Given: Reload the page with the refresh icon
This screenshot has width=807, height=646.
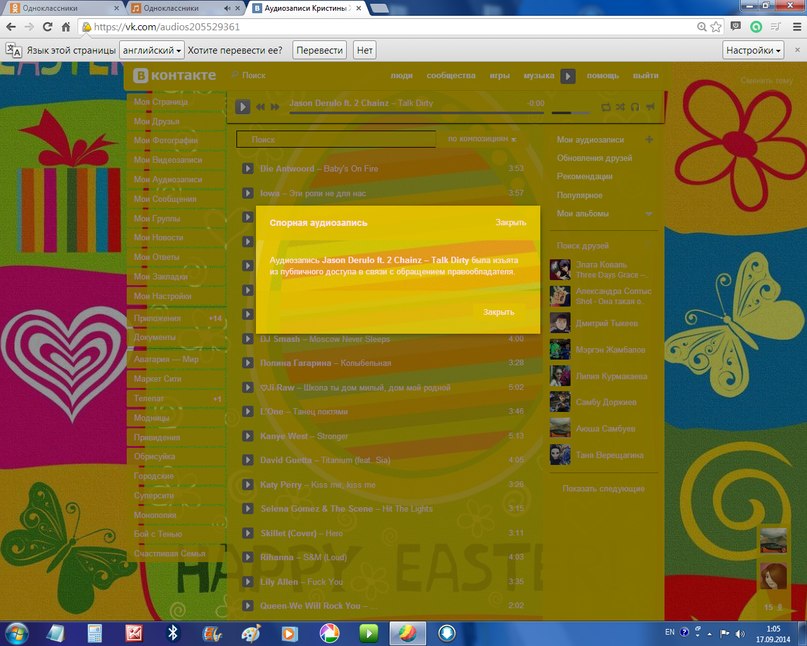Looking at the screenshot, I should (47, 27).
